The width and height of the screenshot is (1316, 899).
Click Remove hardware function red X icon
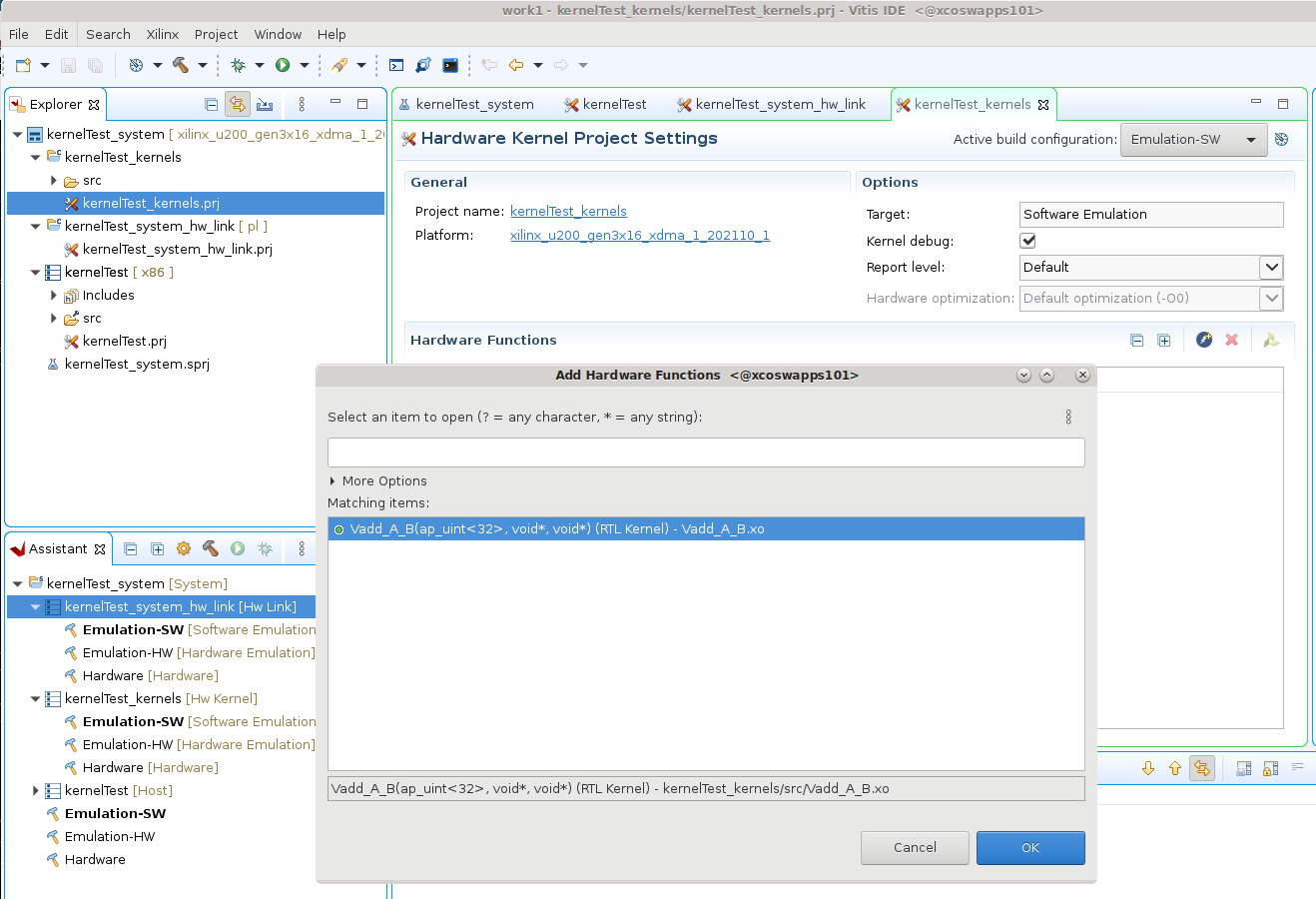click(1231, 340)
